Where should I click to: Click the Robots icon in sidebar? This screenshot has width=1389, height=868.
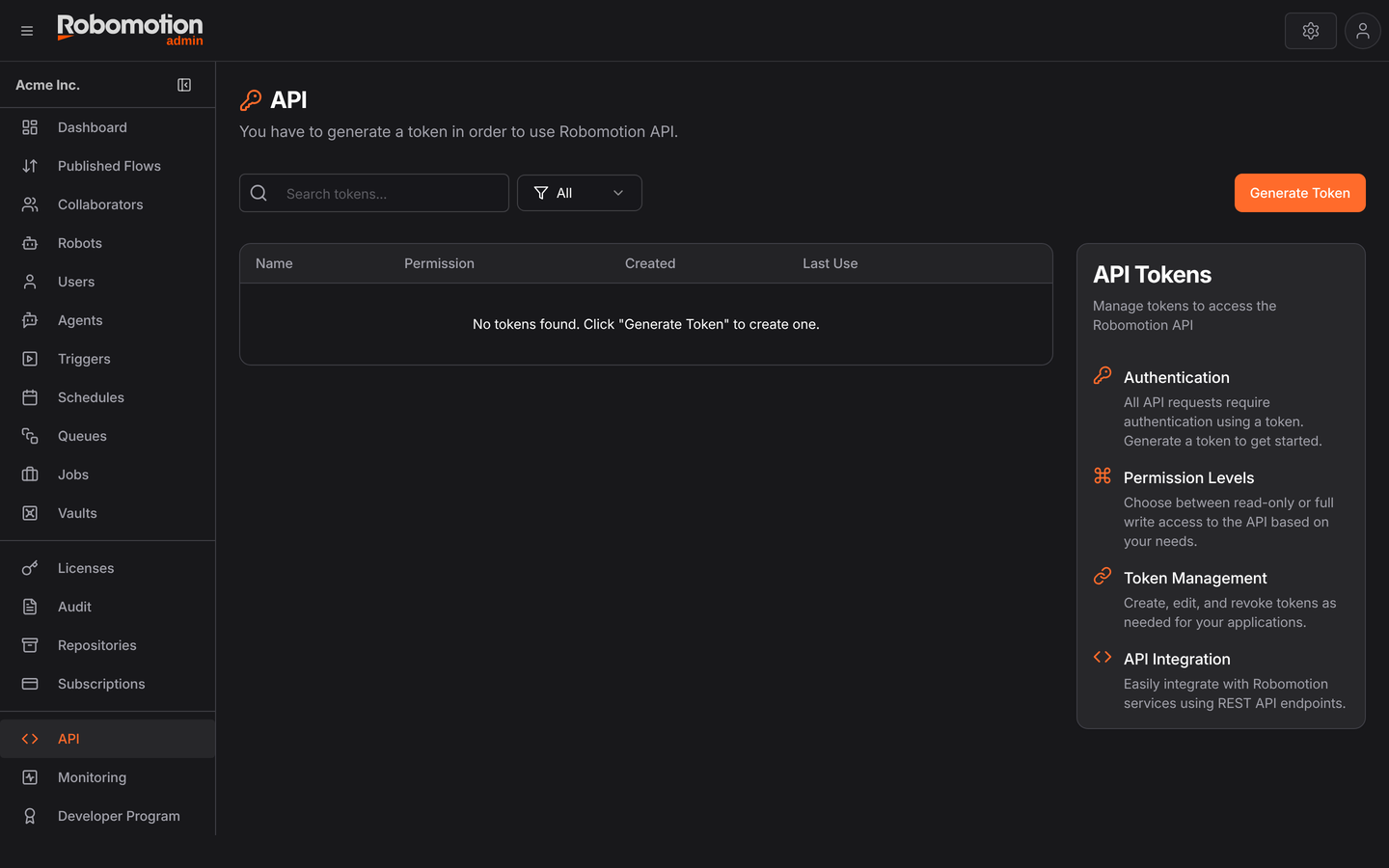(30, 243)
